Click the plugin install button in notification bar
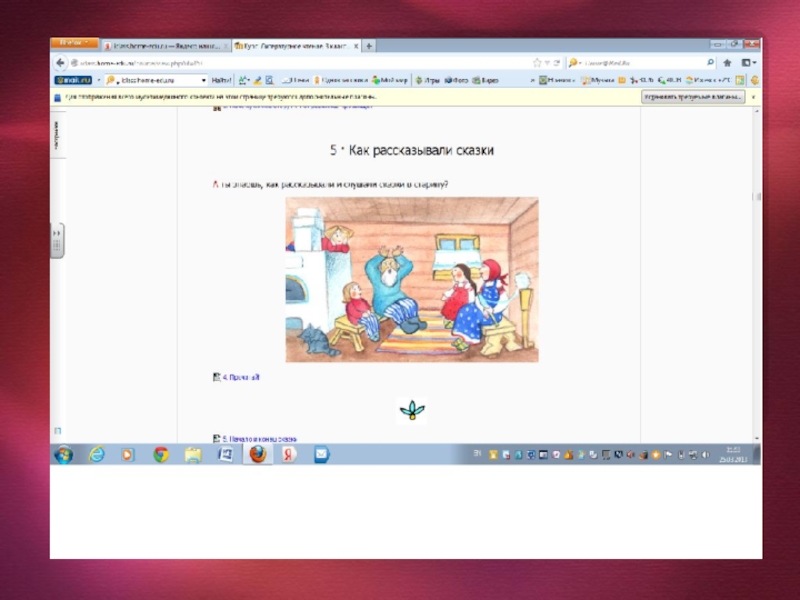The width and height of the screenshot is (800, 600). tap(692, 97)
